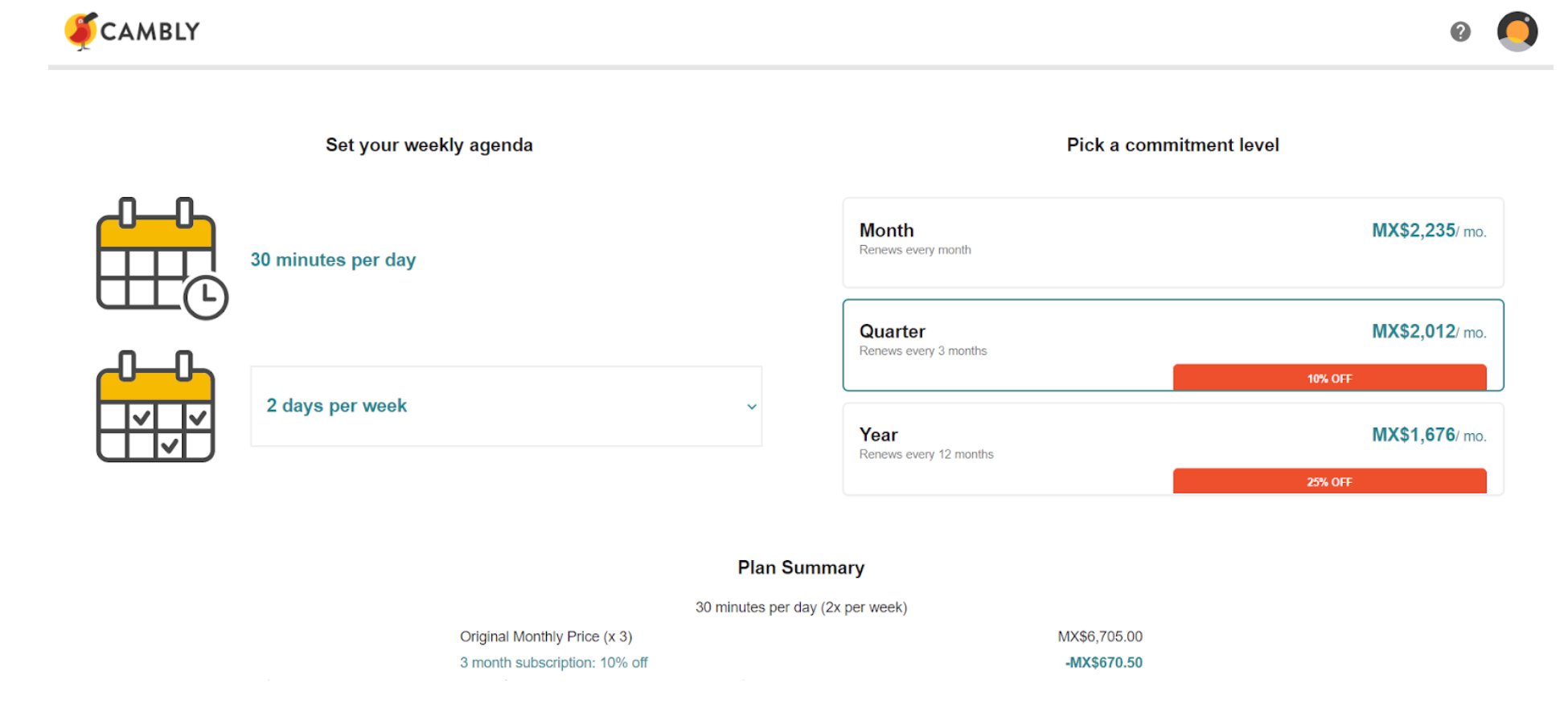Click the Pick a commitment level heading
The width and height of the screenshot is (1568, 704).
point(1172,145)
